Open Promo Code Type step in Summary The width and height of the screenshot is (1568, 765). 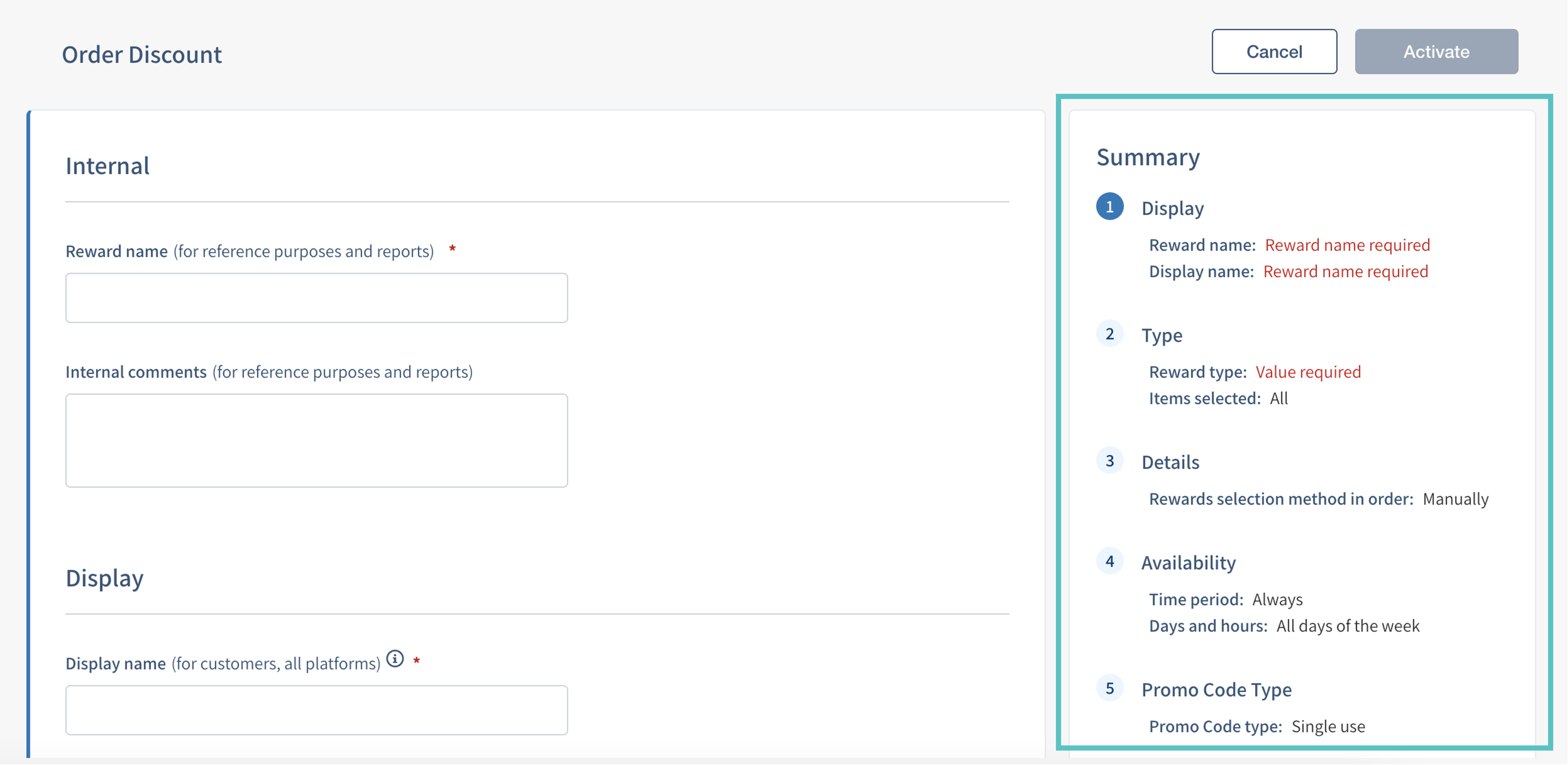pos(1216,690)
